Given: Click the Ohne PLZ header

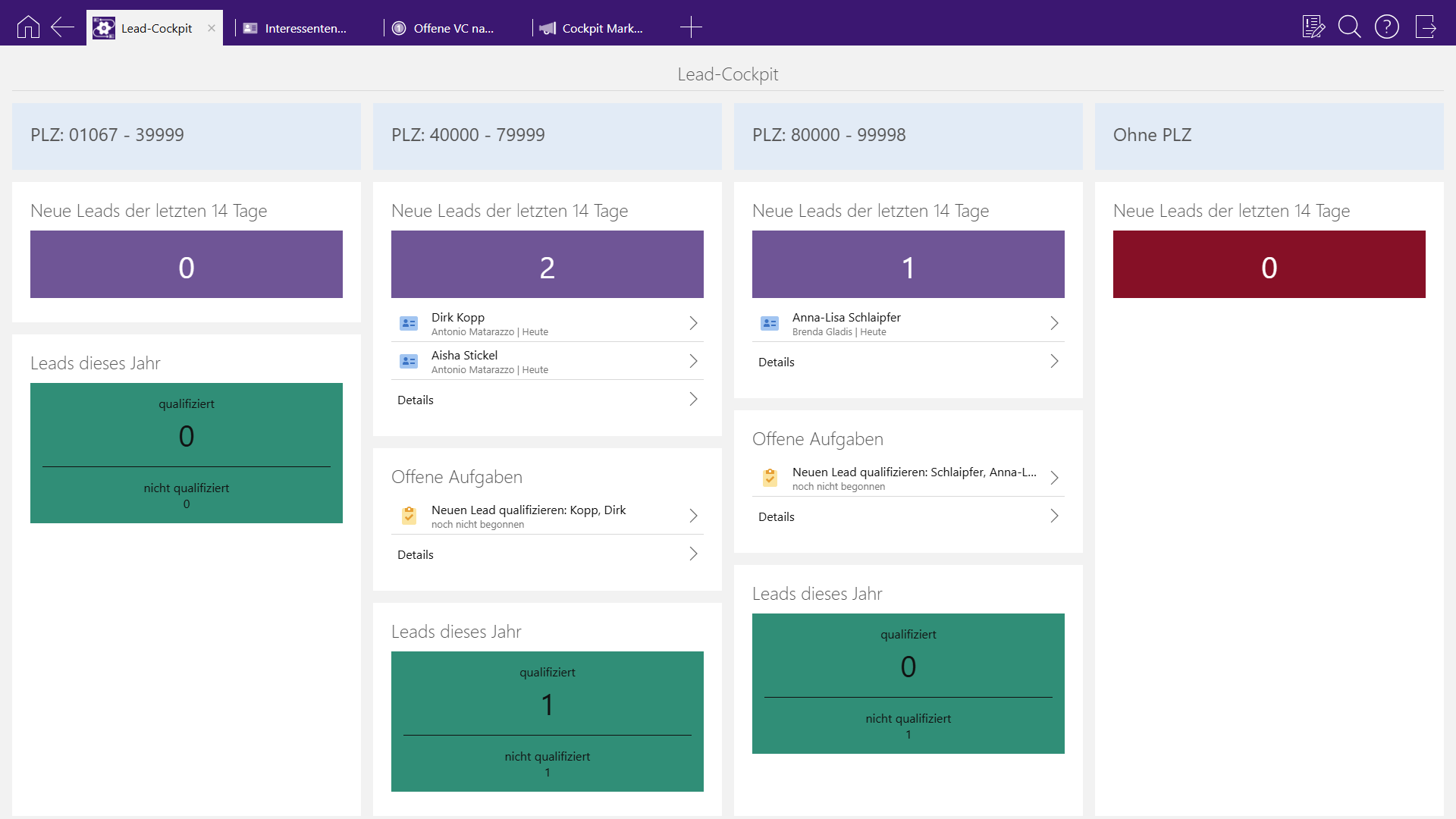Looking at the screenshot, I should tap(1269, 136).
